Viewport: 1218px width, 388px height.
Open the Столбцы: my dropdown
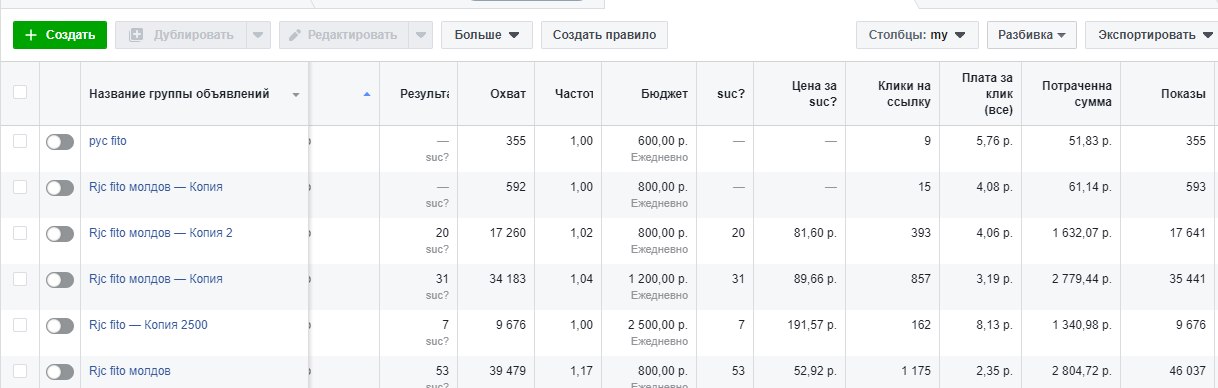pyautogui.click(x=917, y=35)
